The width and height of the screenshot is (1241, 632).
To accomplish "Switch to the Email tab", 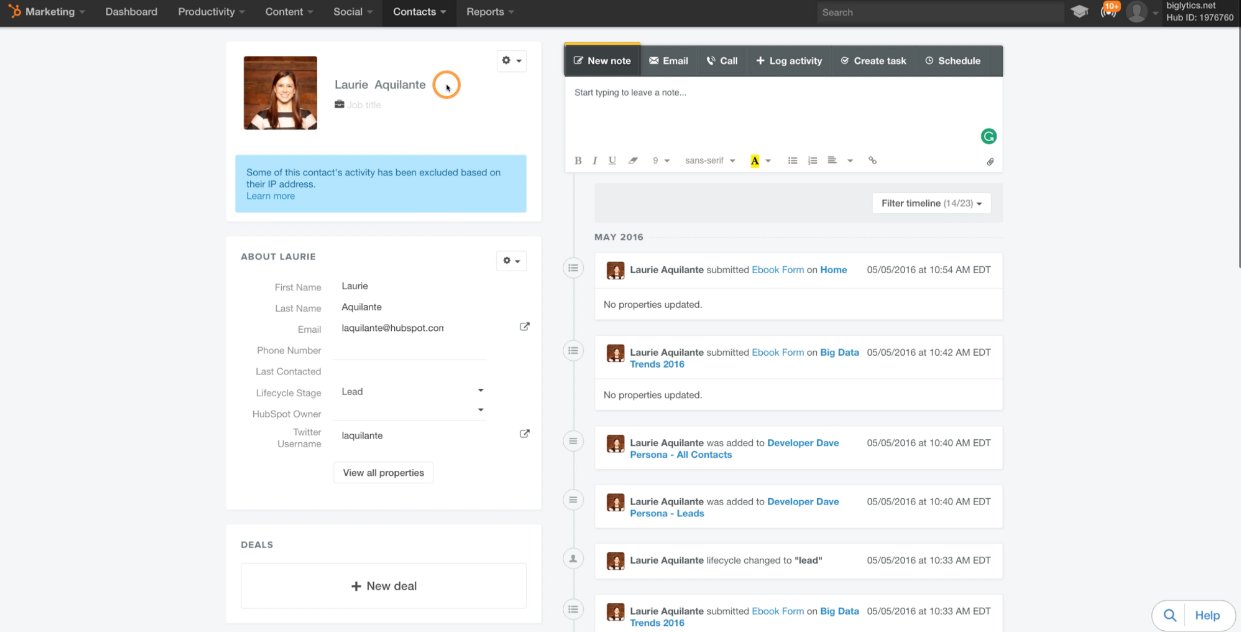I will [669, 61].
